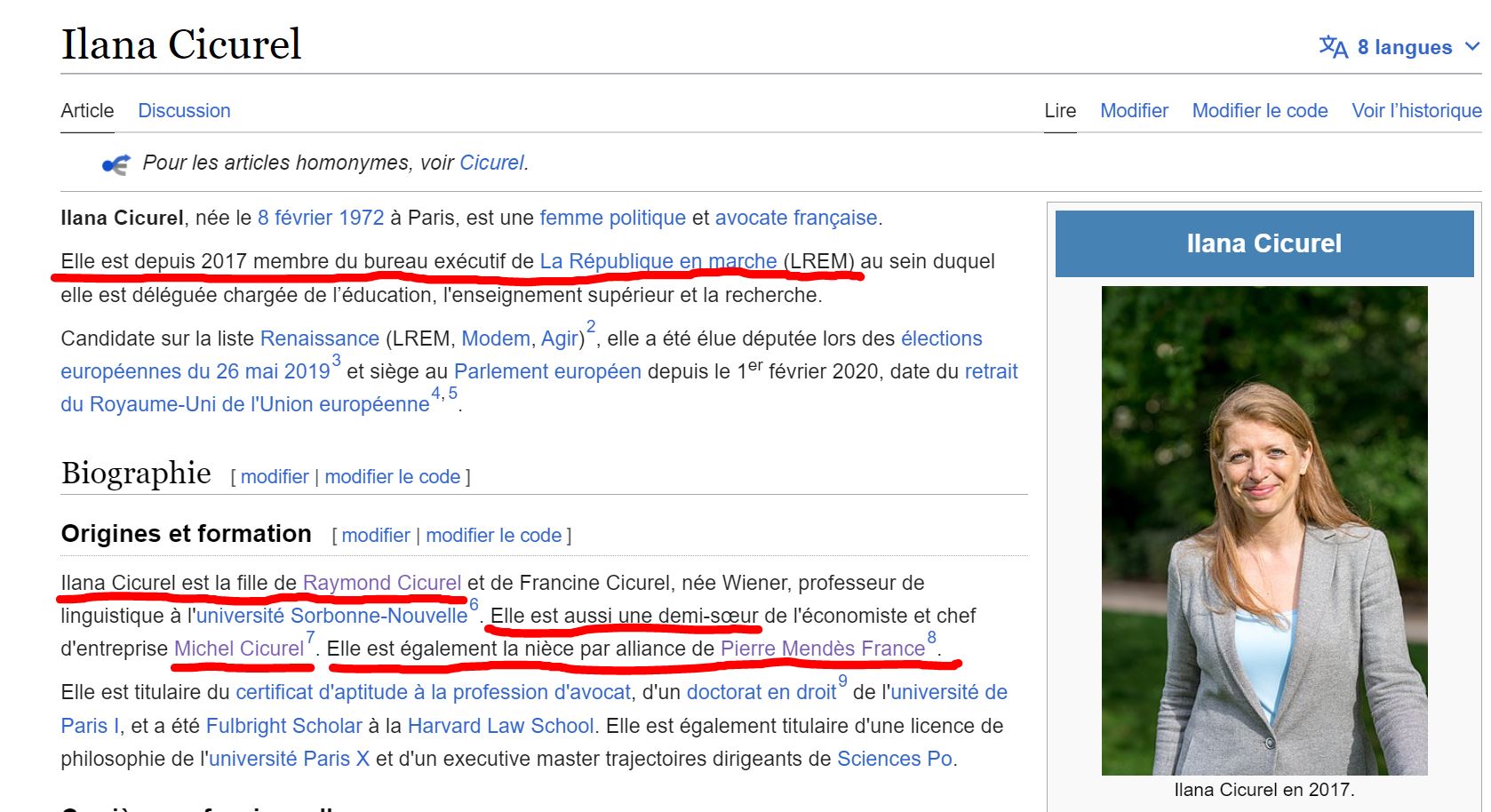Click modifier link beside Biographie heading

pyautogui.click(x=275, y=477)
